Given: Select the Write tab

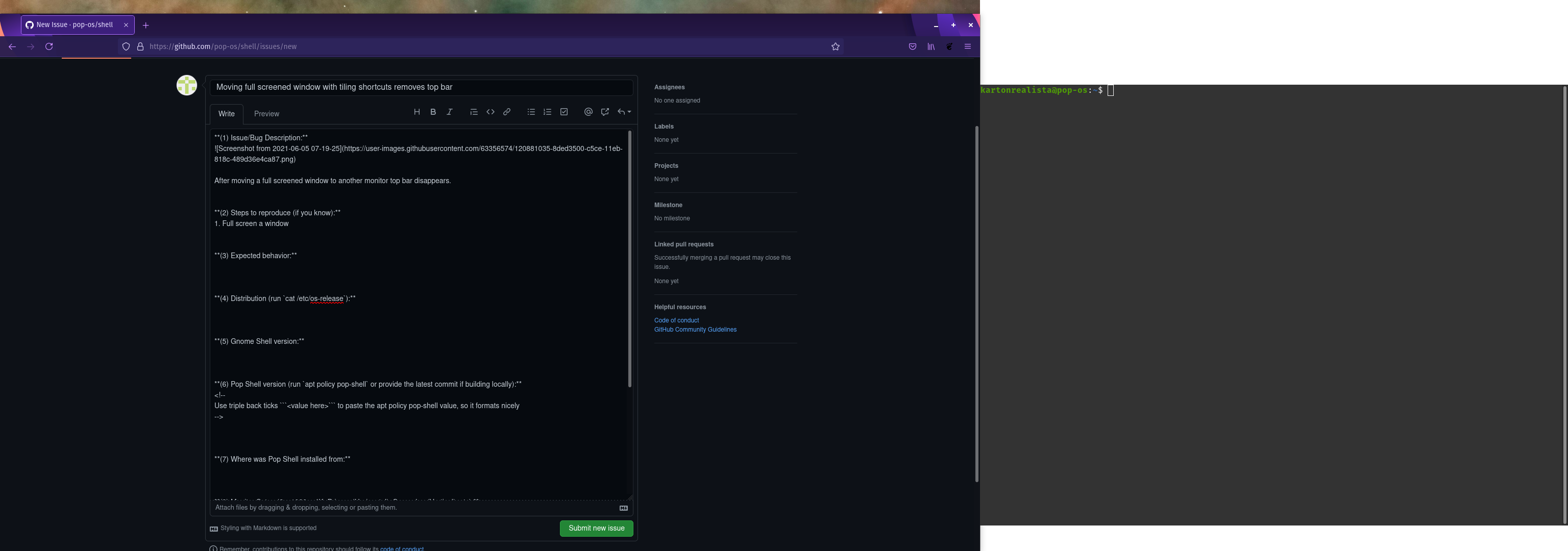Looking at the screenshot, I should [x=226, y=114].
